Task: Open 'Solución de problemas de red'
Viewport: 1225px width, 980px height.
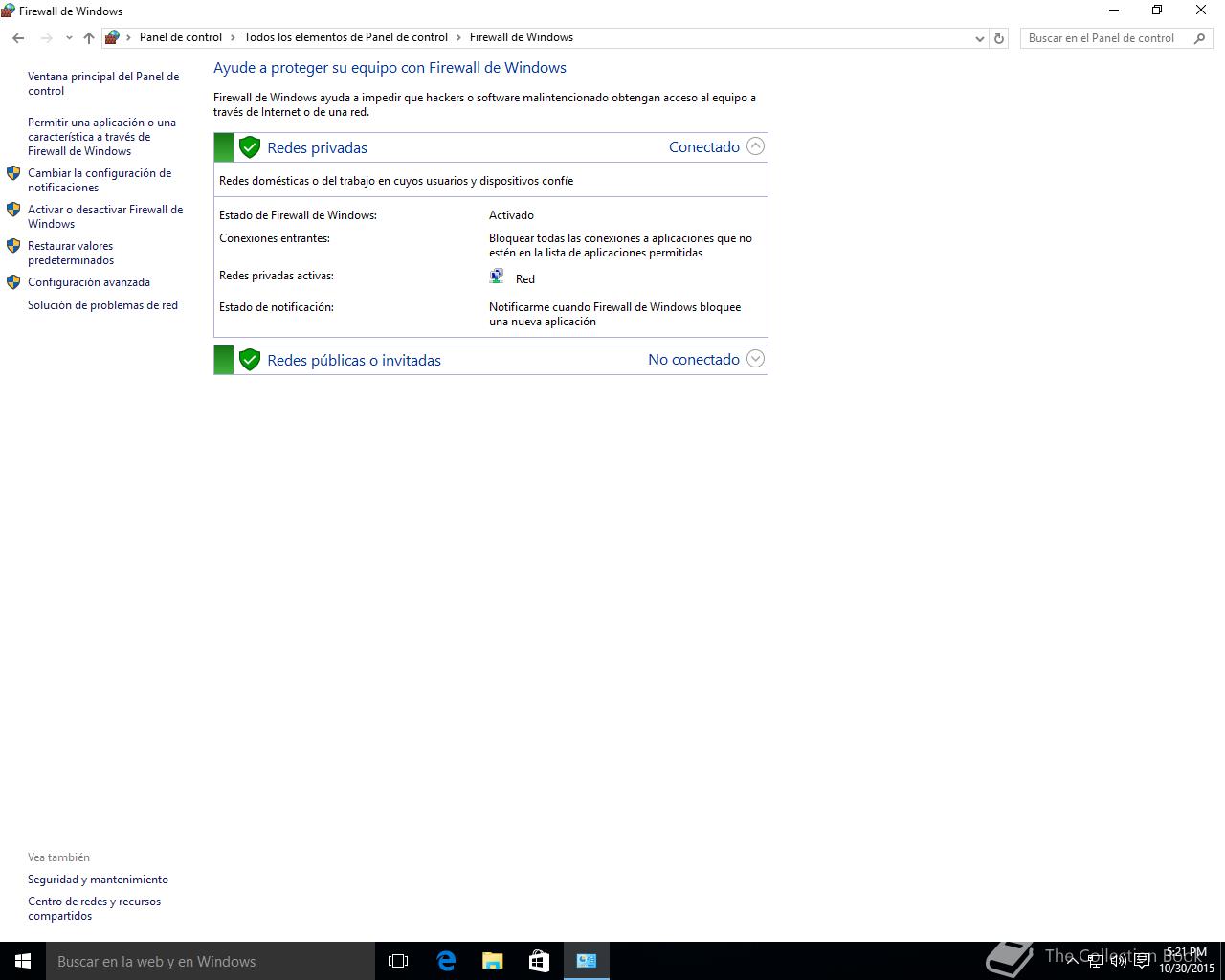Action: 102,305
